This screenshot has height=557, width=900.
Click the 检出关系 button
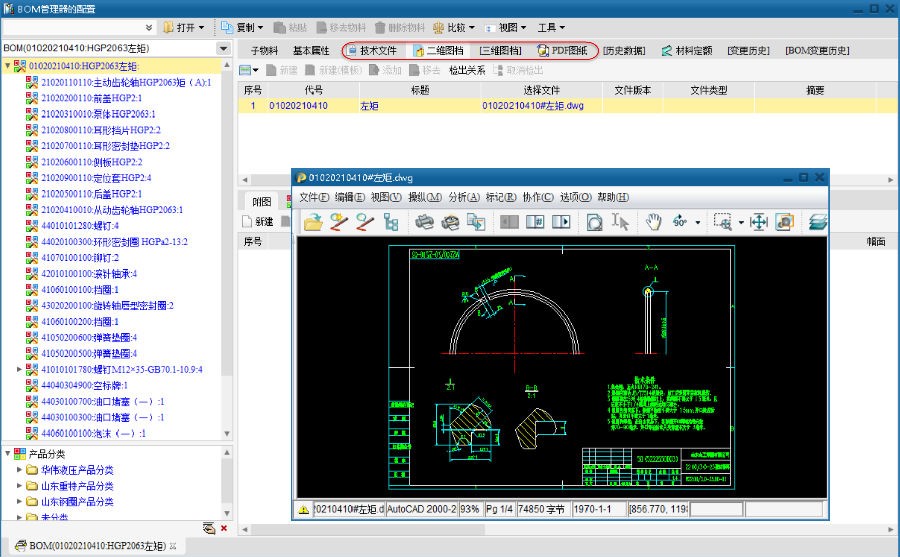pyautogui.click(x=467, y=71)
